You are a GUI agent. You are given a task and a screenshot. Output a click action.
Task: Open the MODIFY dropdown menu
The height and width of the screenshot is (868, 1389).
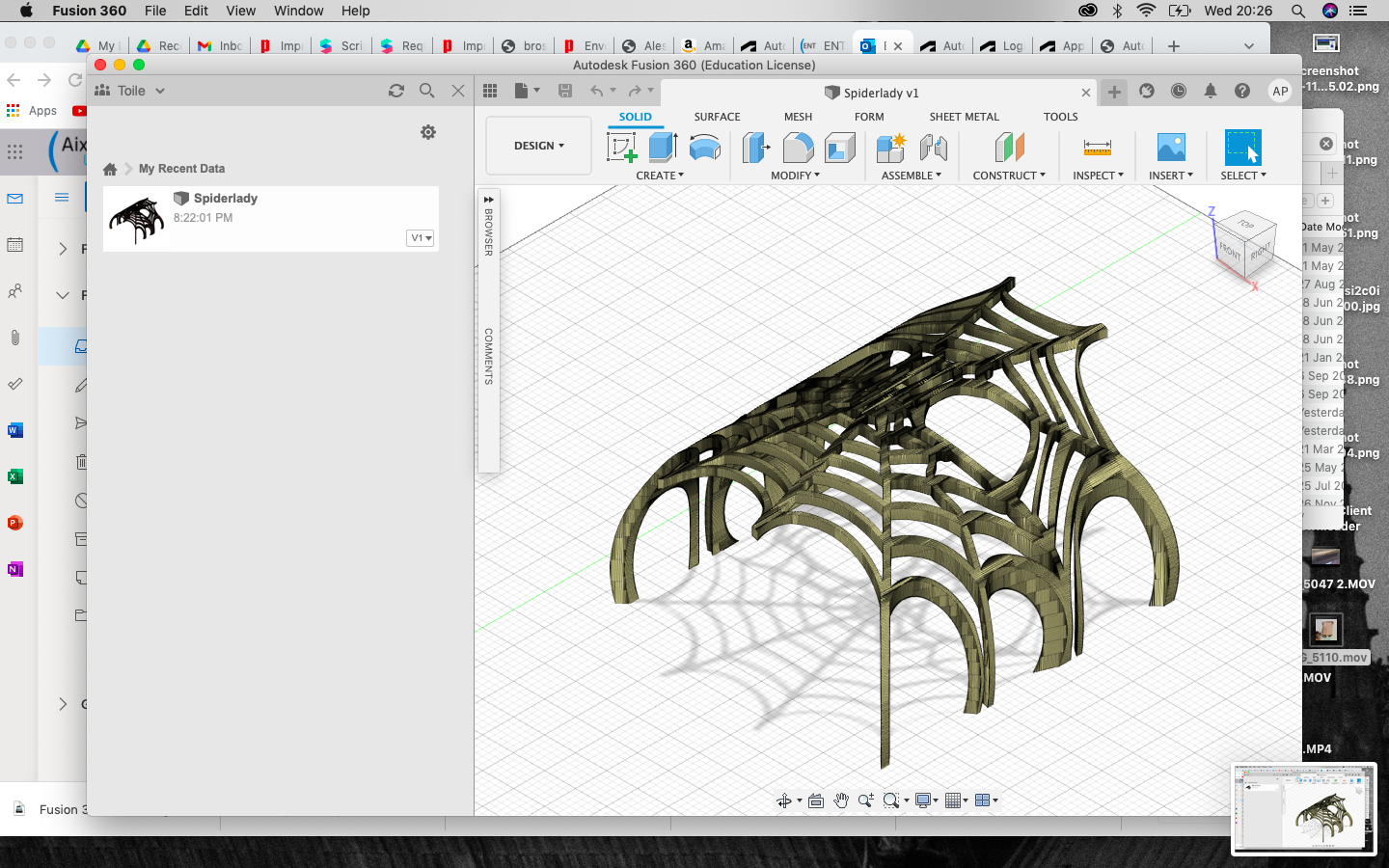(795, 176)
